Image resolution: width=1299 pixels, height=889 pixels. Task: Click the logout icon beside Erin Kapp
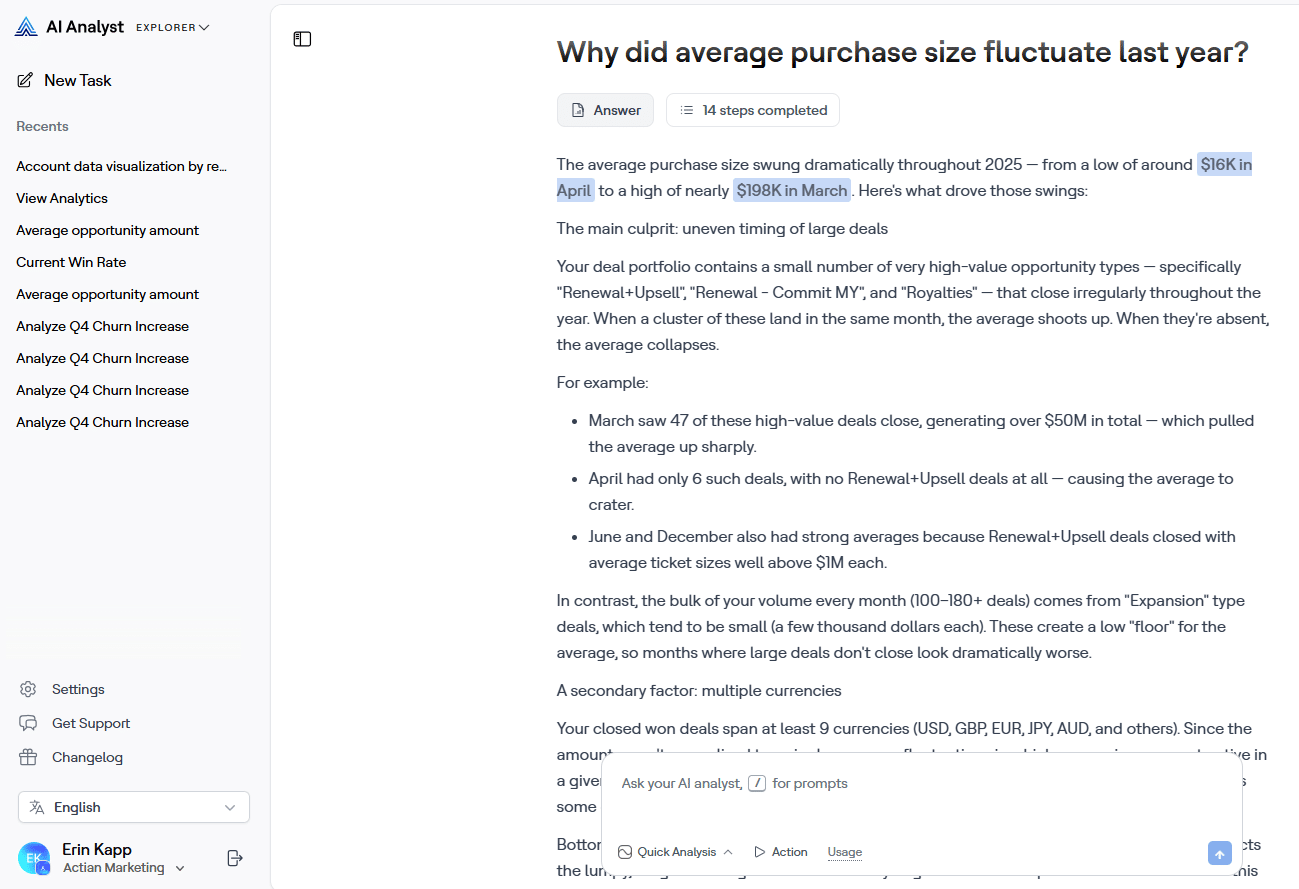[235, 858]
